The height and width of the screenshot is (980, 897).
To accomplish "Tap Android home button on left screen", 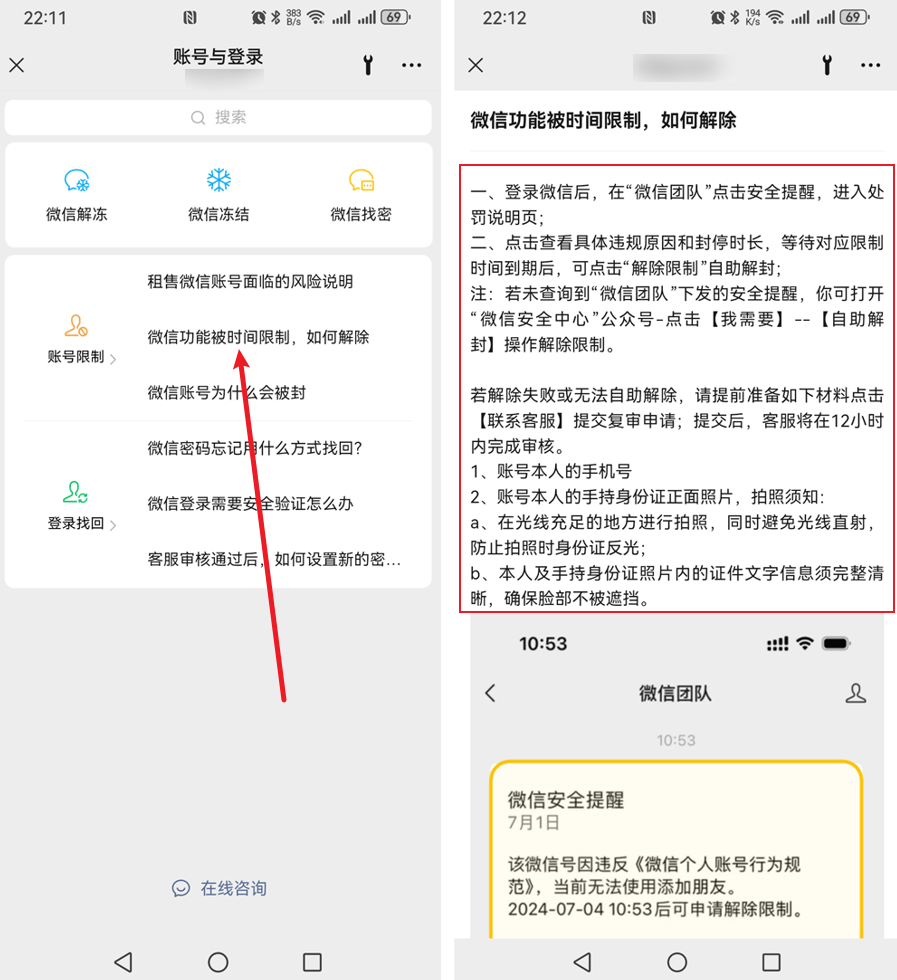I will [x=218, y=962].
